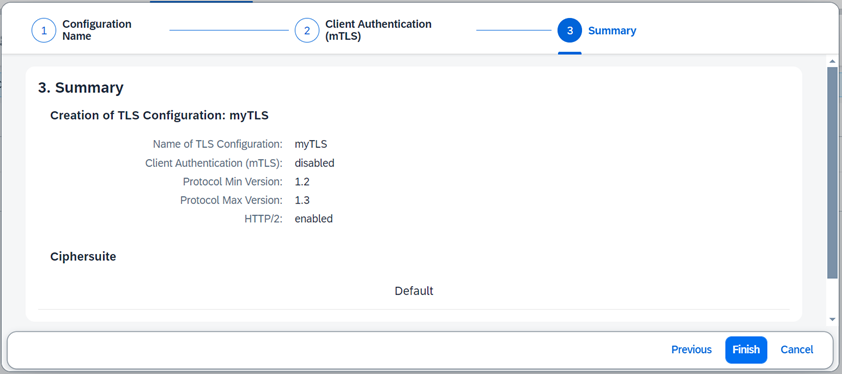Click the Previous button
Screen dimensions: 842x374
(x=691, y=350)
